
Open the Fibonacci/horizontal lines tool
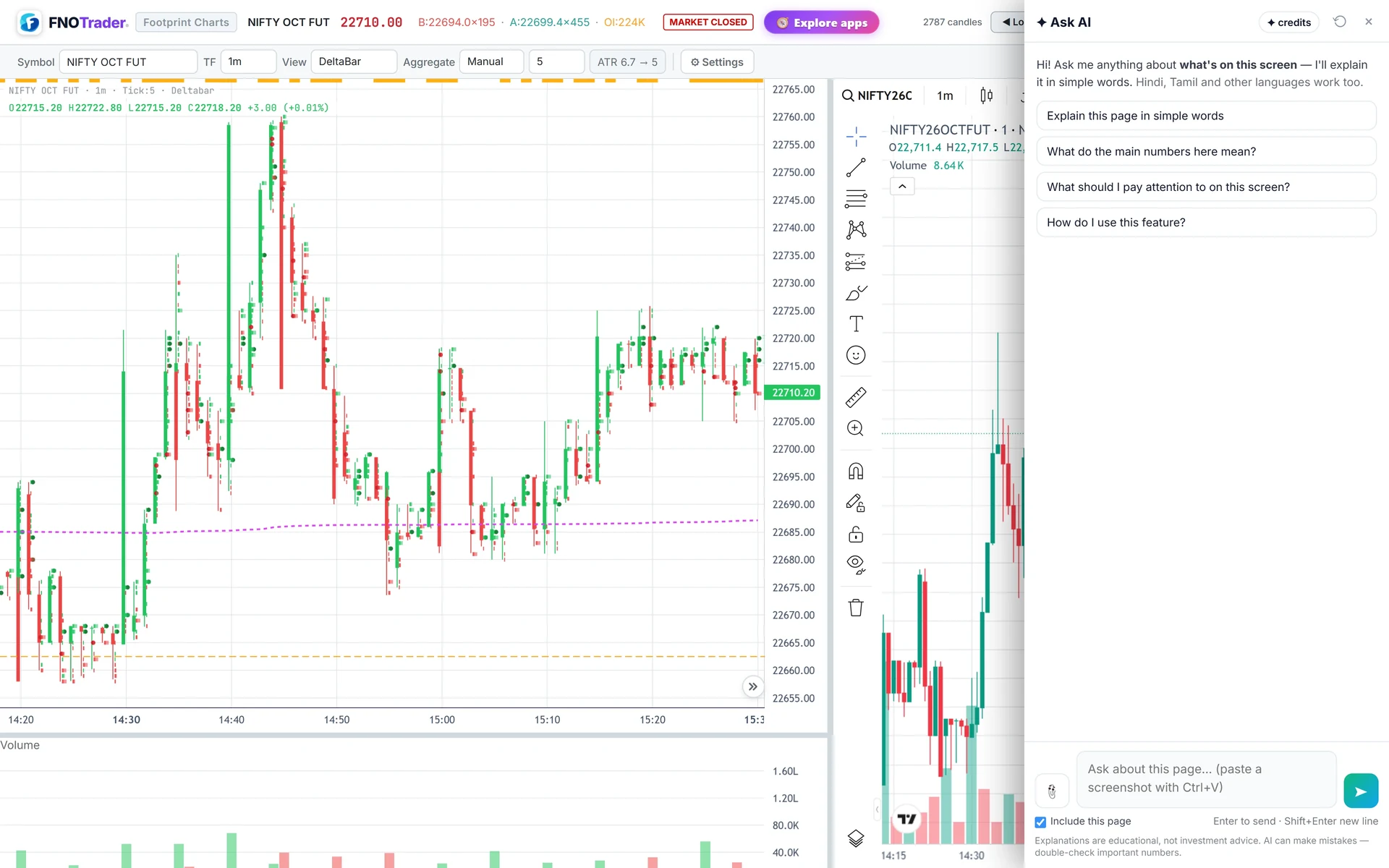point(856,198)
